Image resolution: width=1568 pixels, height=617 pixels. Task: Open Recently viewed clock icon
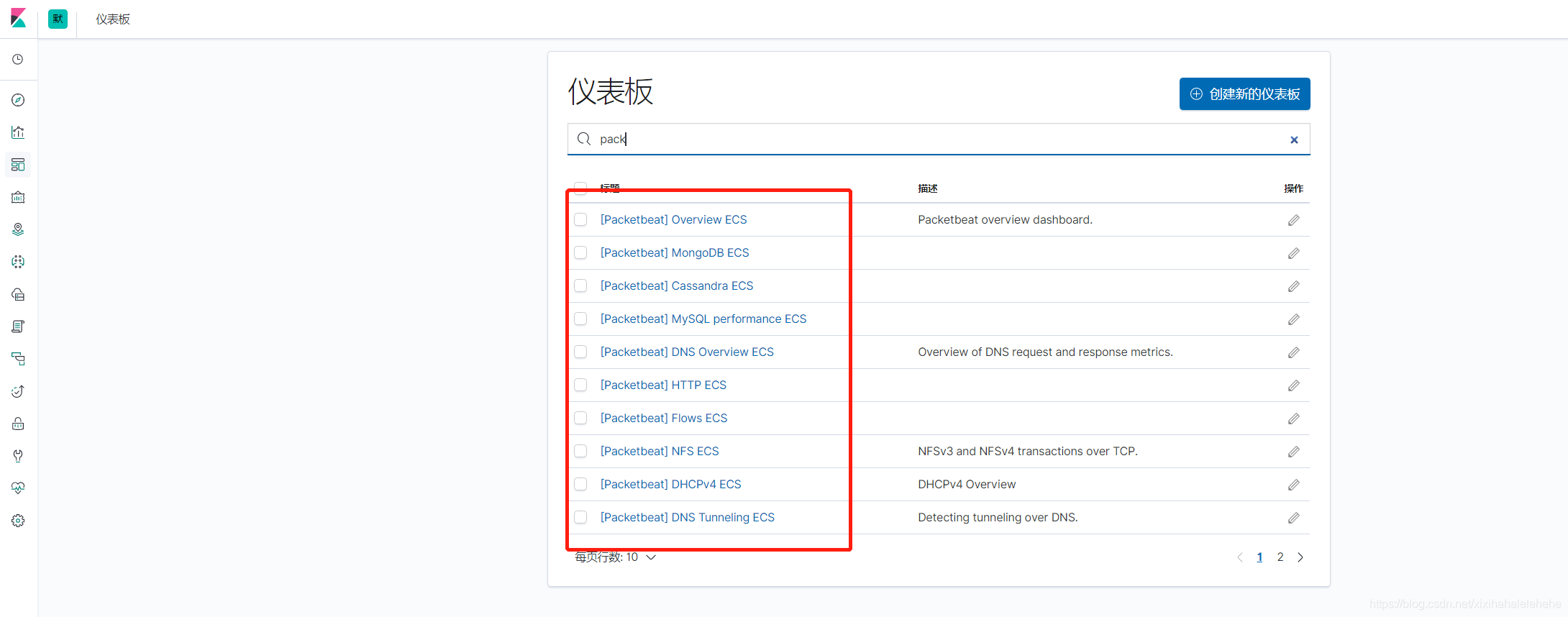click(18, 60)
